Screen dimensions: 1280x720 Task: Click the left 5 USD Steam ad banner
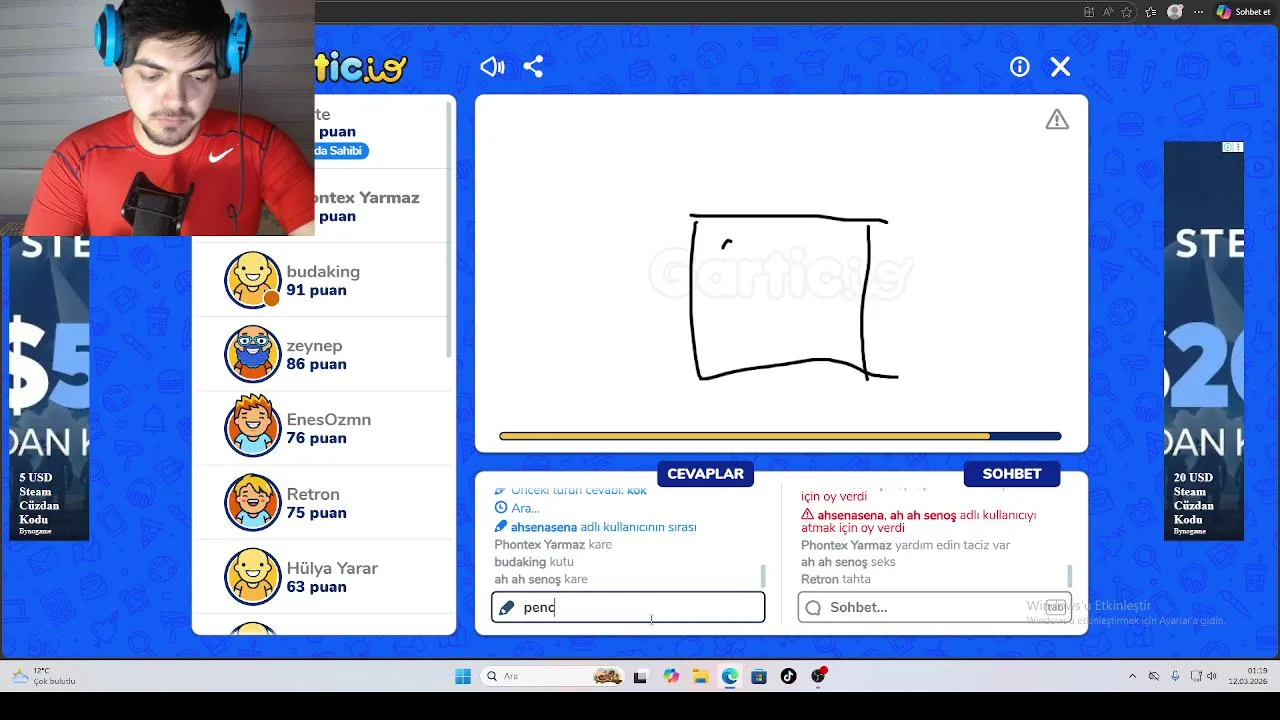tap(49, 388)
